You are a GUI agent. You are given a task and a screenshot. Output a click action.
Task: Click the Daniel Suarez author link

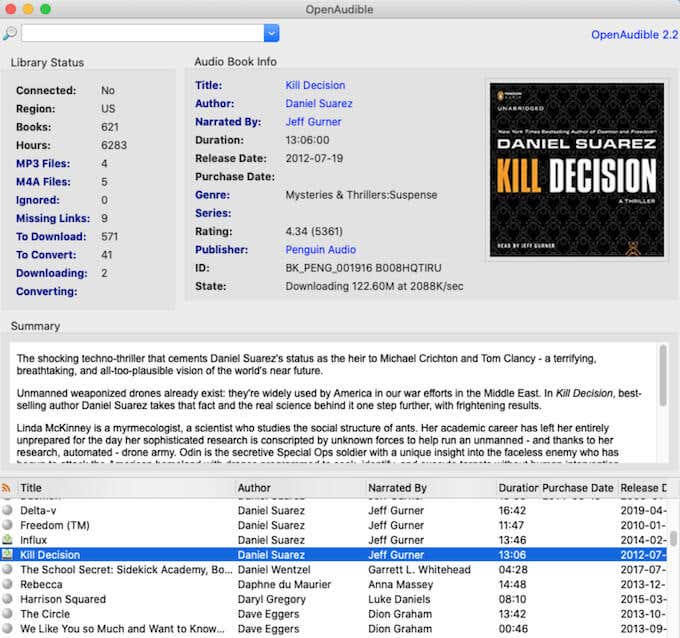[319, 104]
